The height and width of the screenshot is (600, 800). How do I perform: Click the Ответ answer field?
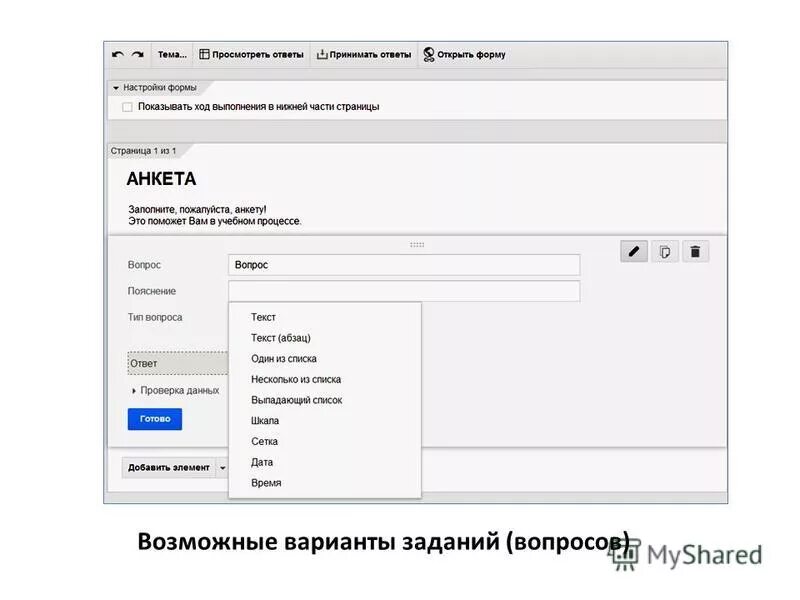pyautogui.click(x=178, y=363)
